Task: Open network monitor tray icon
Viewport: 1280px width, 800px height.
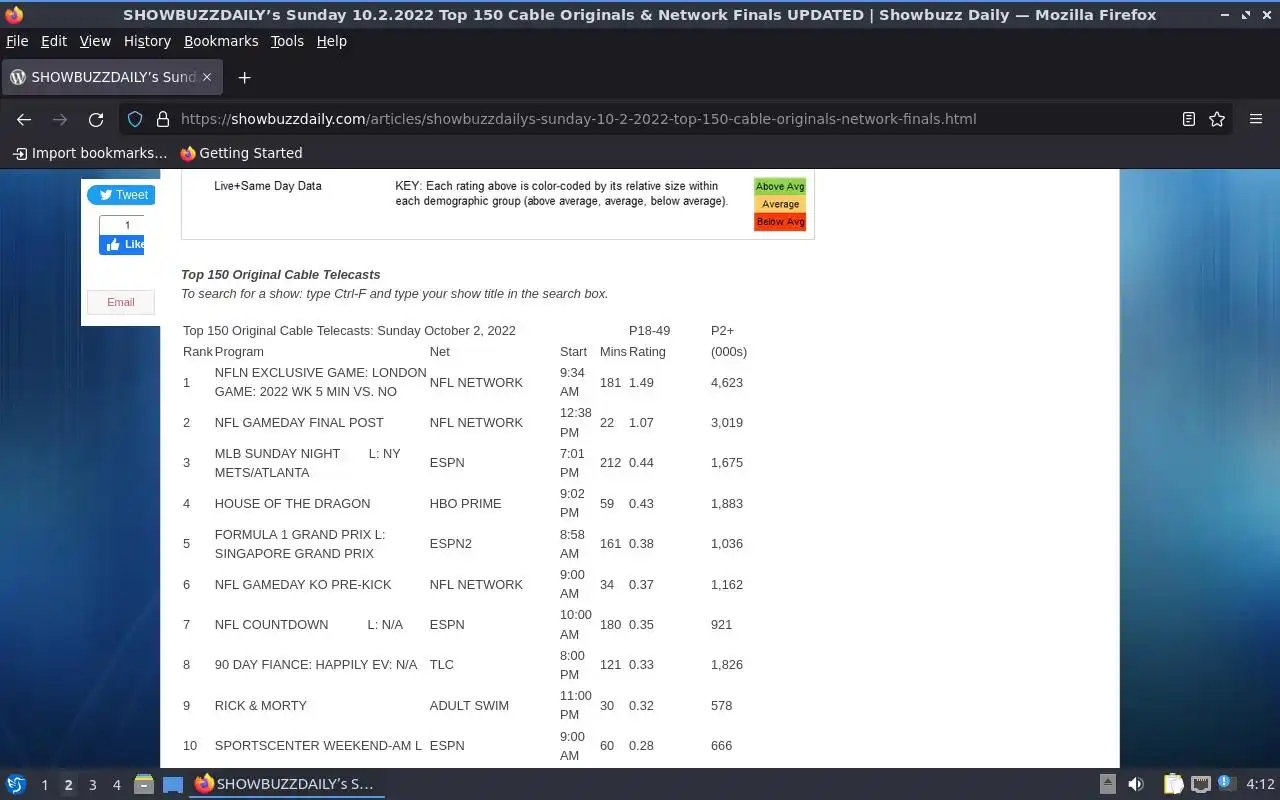Action: pyautogui.click(x=1201, y=784)
